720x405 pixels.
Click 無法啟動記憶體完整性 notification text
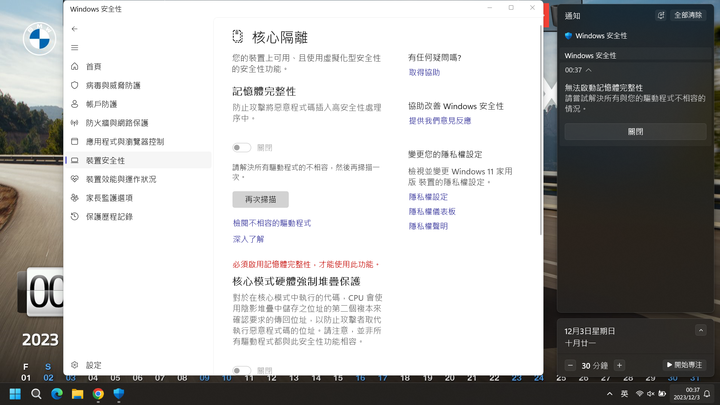[x=603, y=88]
